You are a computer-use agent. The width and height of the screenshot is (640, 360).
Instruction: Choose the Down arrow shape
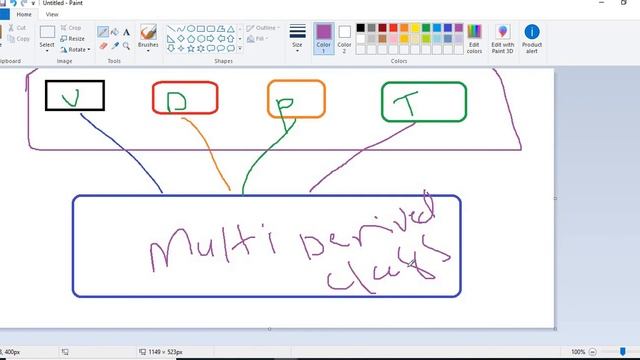[171, 48]
